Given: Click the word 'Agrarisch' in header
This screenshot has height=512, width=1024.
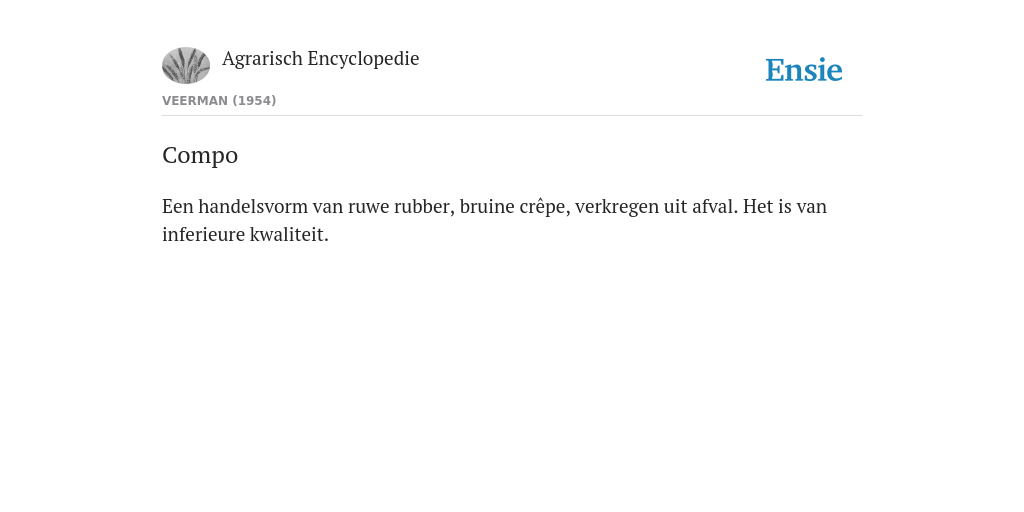Looking at the screenshot, I should [263, 59].
